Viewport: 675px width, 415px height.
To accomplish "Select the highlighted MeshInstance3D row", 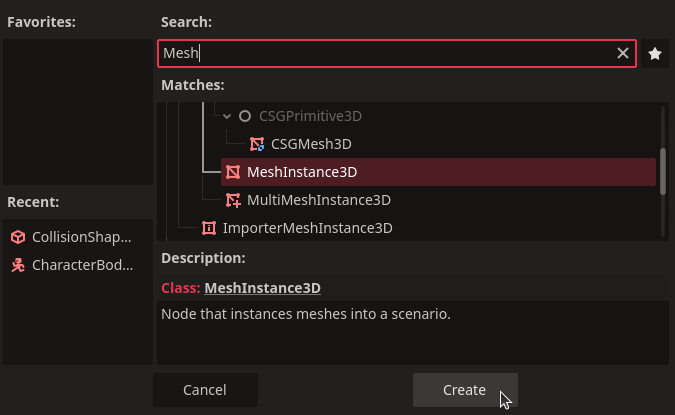I will [x=438, y=172].
